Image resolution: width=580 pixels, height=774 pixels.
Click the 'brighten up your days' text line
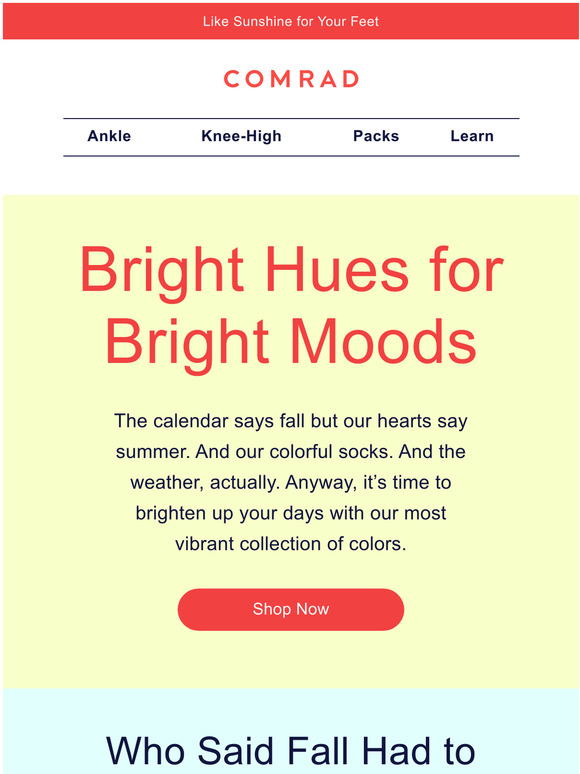(x=291, y=513)
